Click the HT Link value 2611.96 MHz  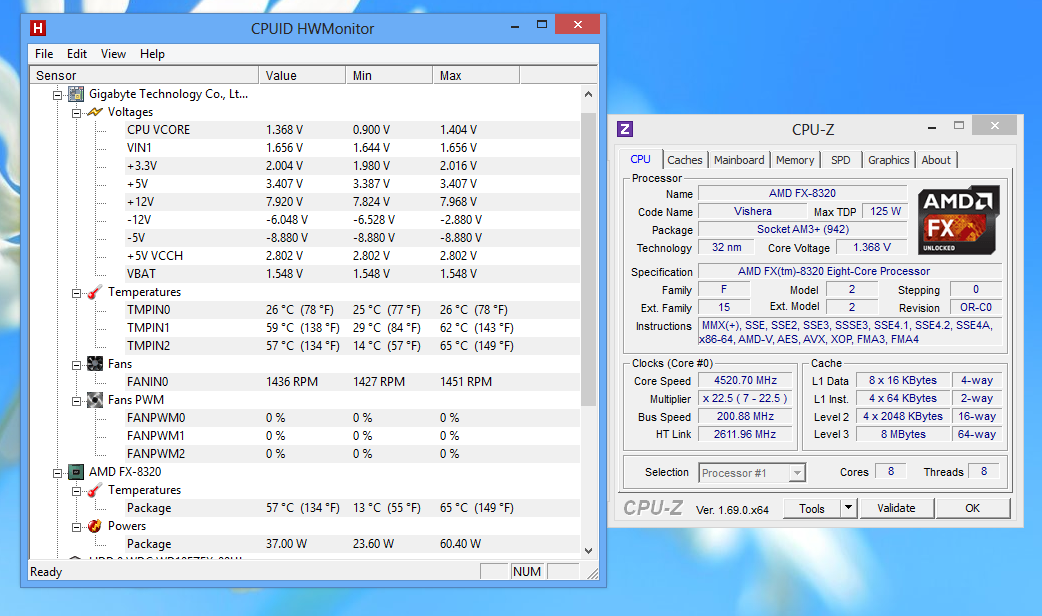point(745,434)
